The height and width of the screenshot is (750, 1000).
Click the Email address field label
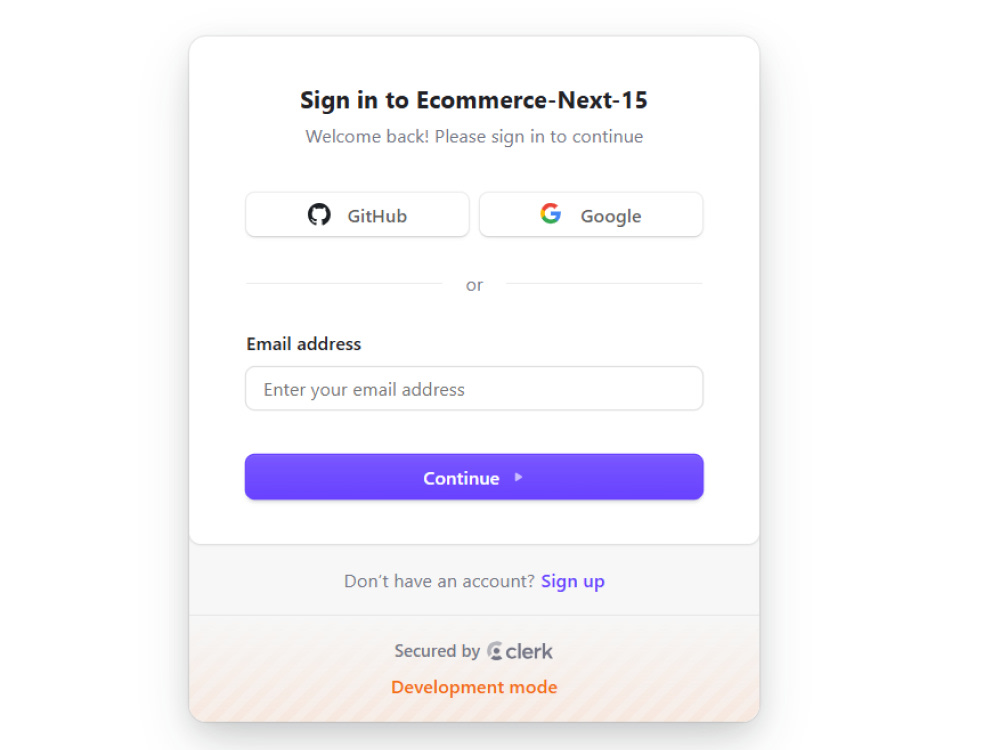303,343
